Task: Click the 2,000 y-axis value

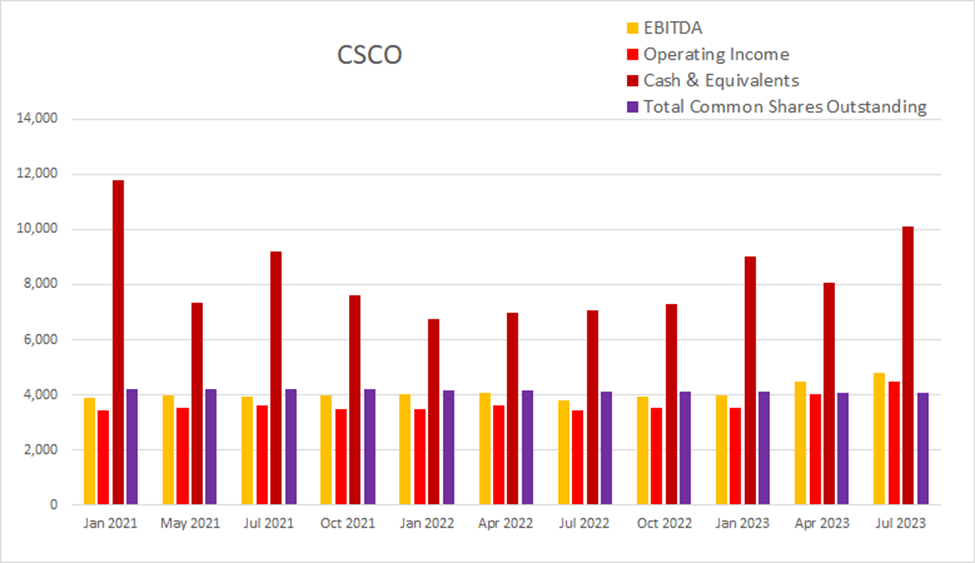Action: point(40,450)
